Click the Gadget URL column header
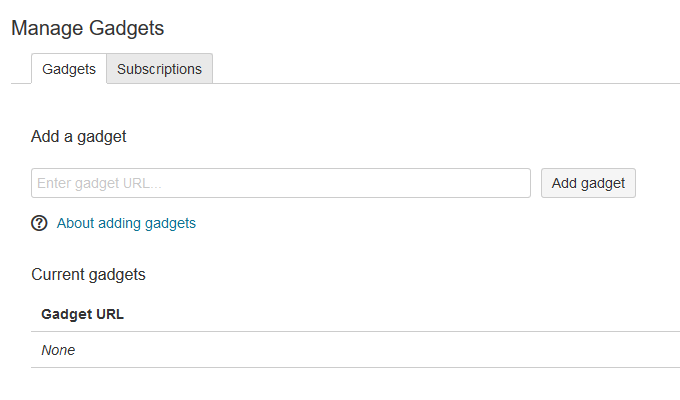This screenshot has height=400, width=680. tap(82, 314)
